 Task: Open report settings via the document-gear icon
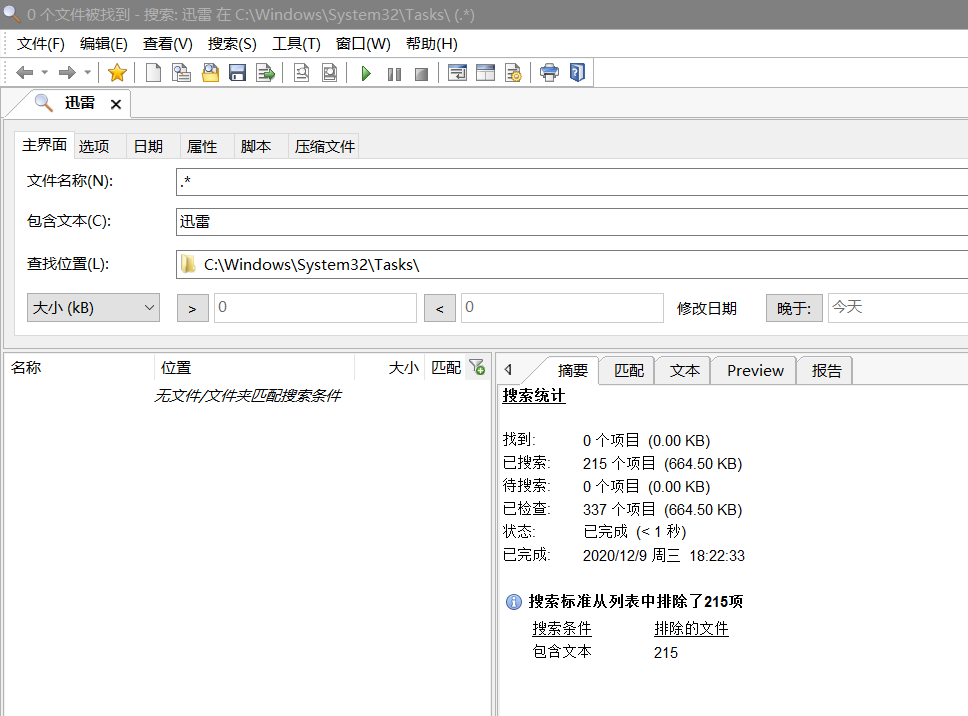513,72
